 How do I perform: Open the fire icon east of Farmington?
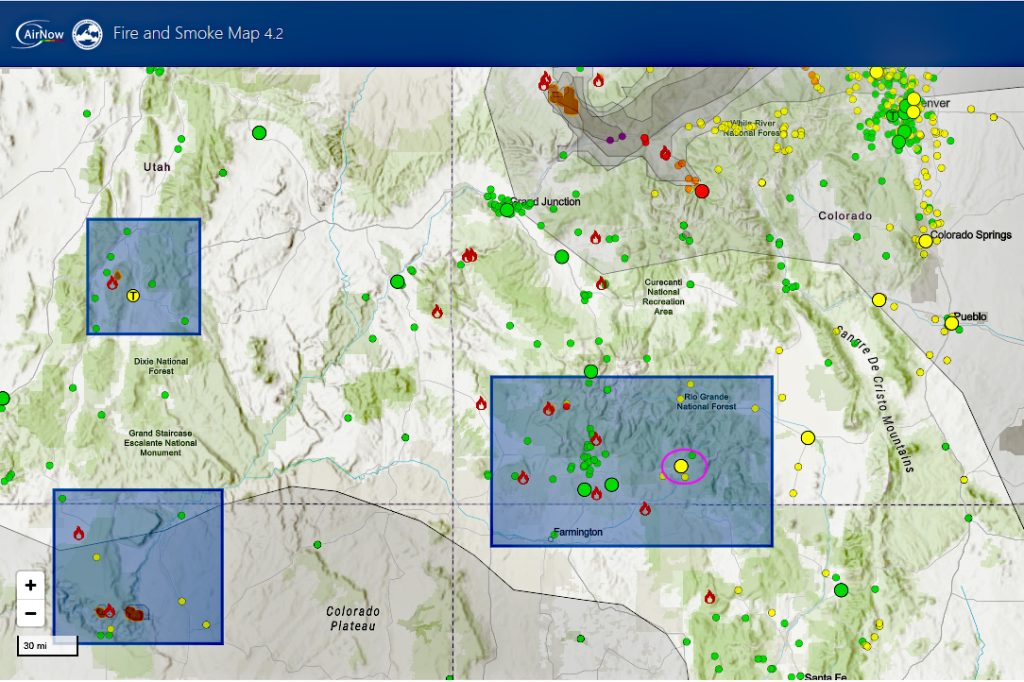pyautogui.click(x=645, y=508)
